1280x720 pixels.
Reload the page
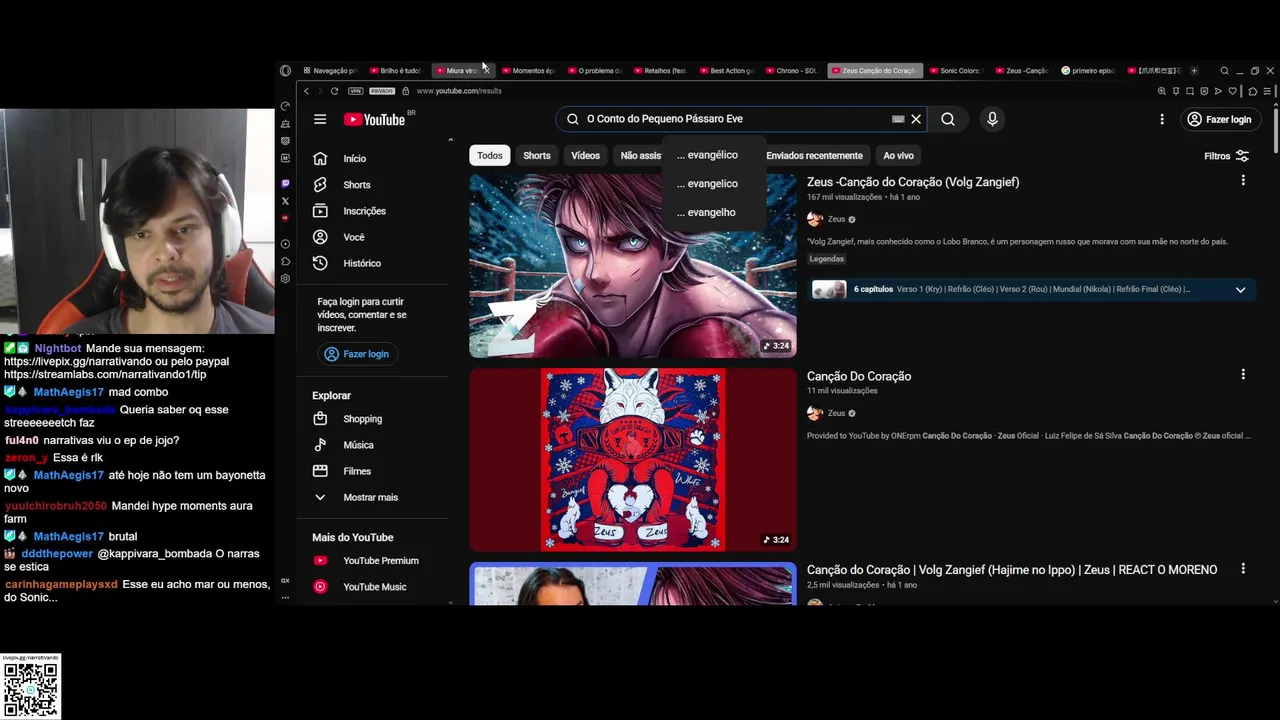click(x=334, y=91)
